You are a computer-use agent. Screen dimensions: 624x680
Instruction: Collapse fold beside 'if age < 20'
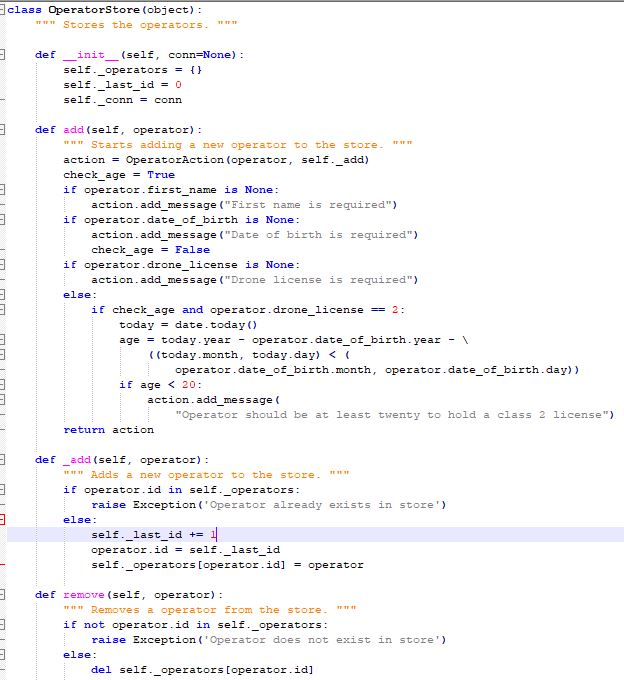(x=2, y=385)
